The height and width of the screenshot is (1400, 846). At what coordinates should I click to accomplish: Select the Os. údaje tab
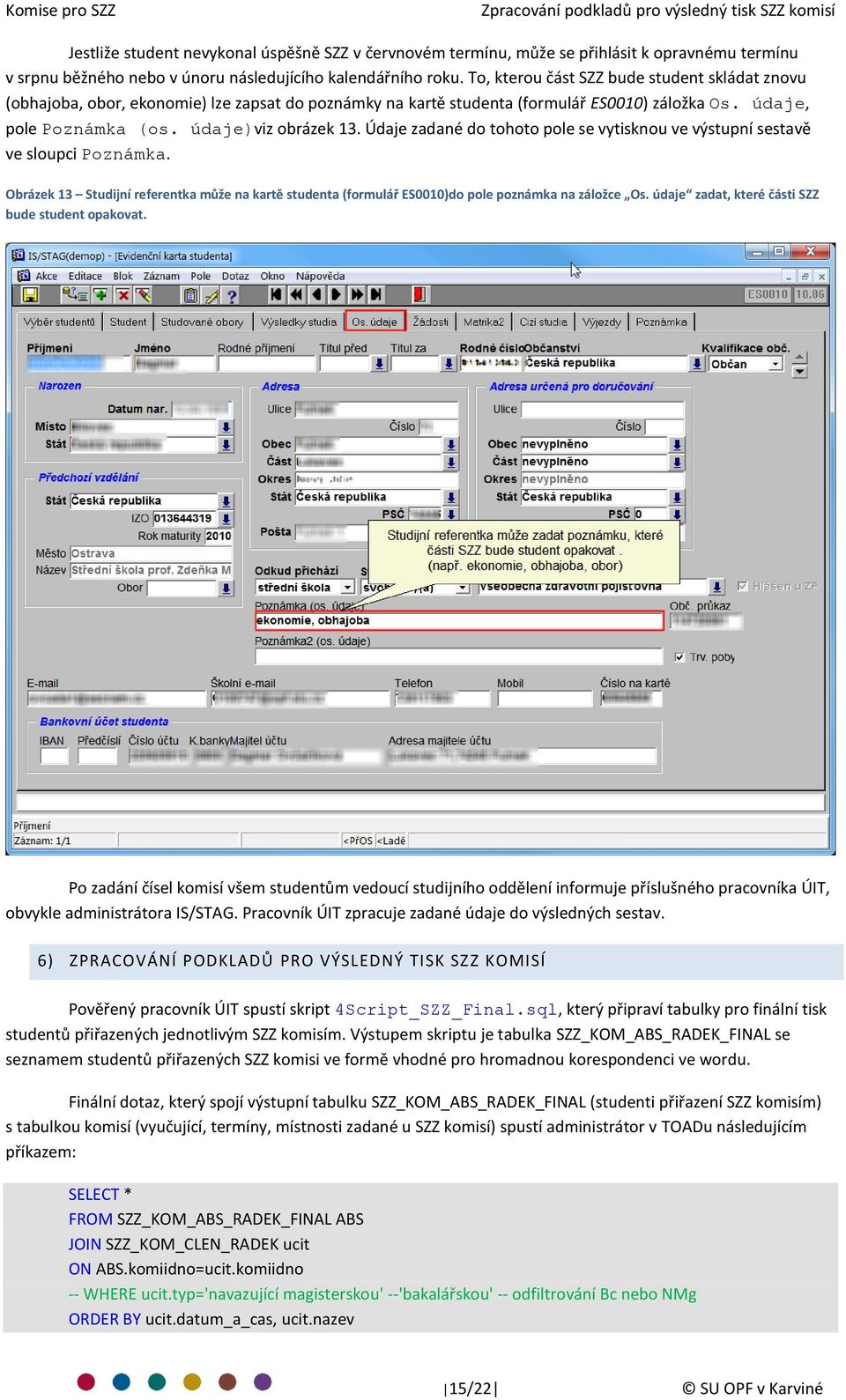click(375, 322)
